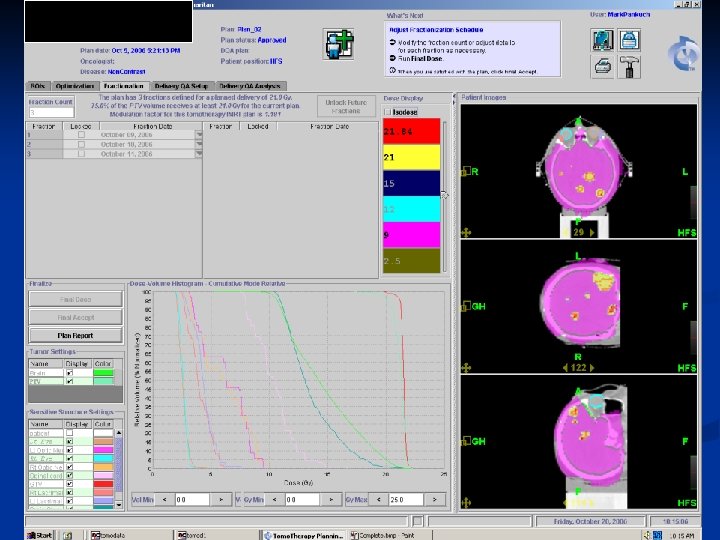Click the pan arrows icon in axial view
The width and height of the screenshot is (720, 540).
(x=466, y=232)
